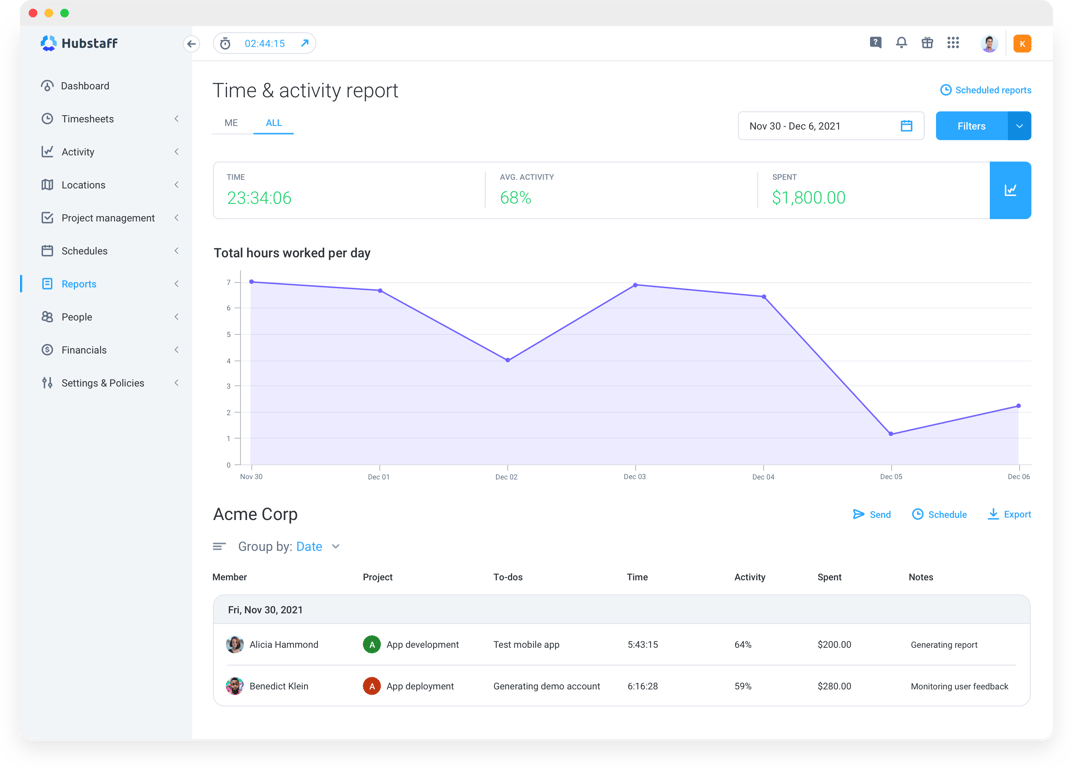Click the Nov 30 - Dec 6, 2021 date field
The height and width of the screenshot is (768, 1073).
[x=831, y=126]
